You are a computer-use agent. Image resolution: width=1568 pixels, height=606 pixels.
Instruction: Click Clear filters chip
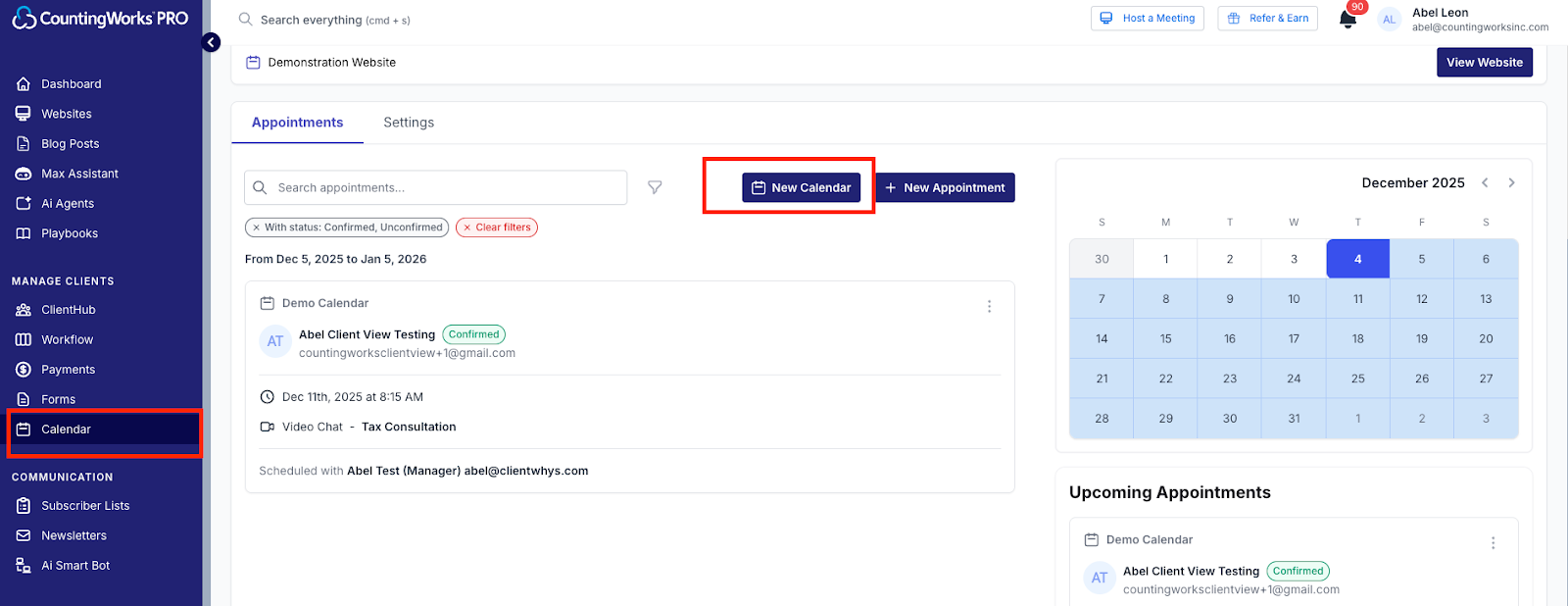coord(497,227)
